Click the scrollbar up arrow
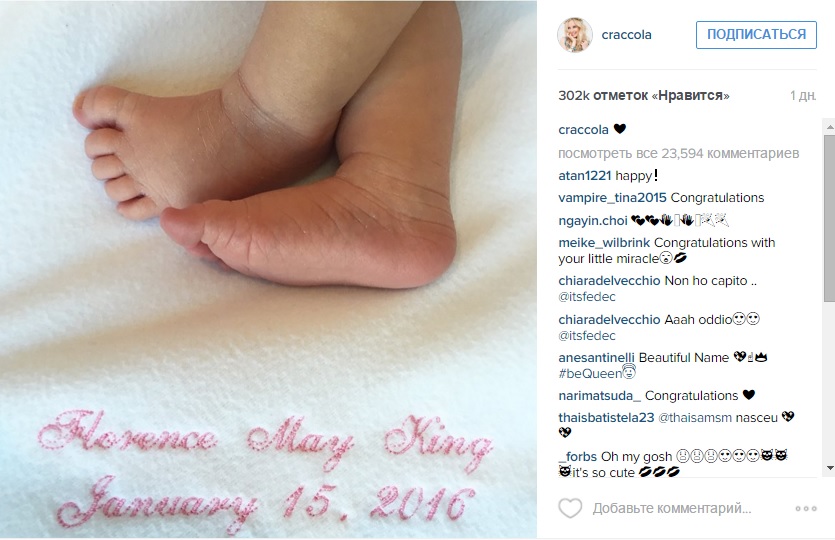The height and width of the screenshot is (540, 835). coord(830,127)
